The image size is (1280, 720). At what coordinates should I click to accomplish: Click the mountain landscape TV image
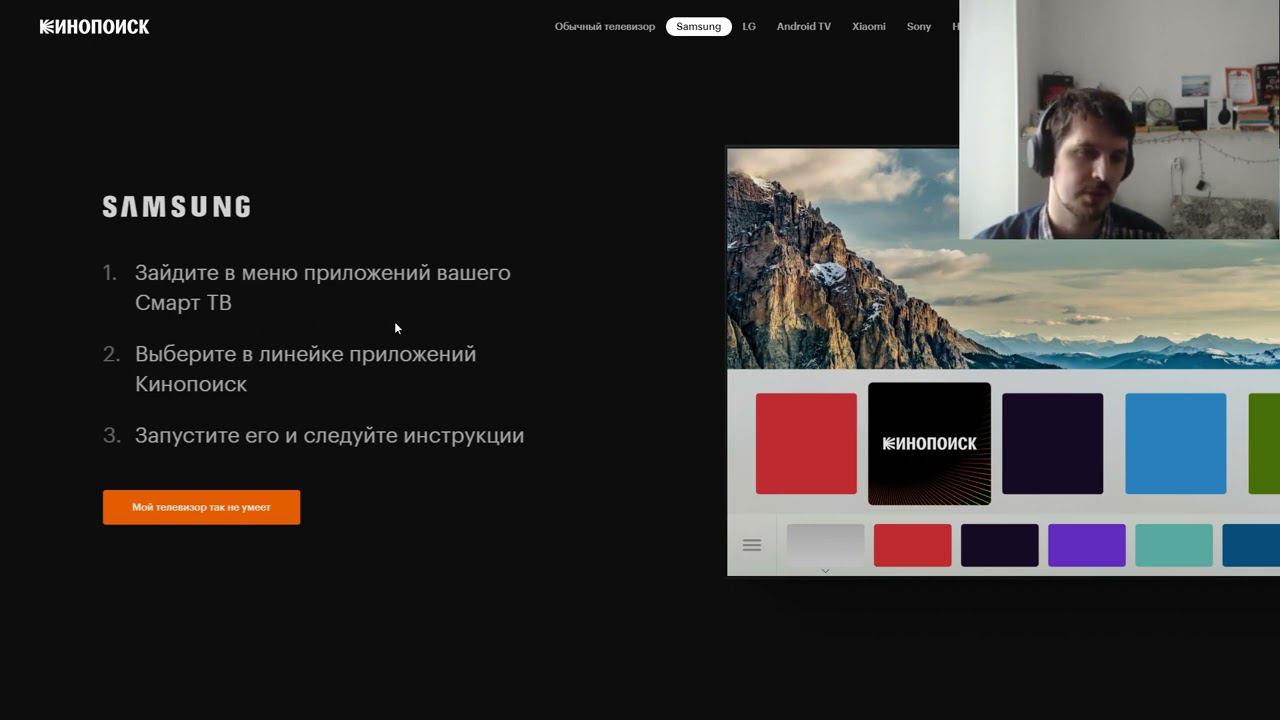pos(1003,258)
